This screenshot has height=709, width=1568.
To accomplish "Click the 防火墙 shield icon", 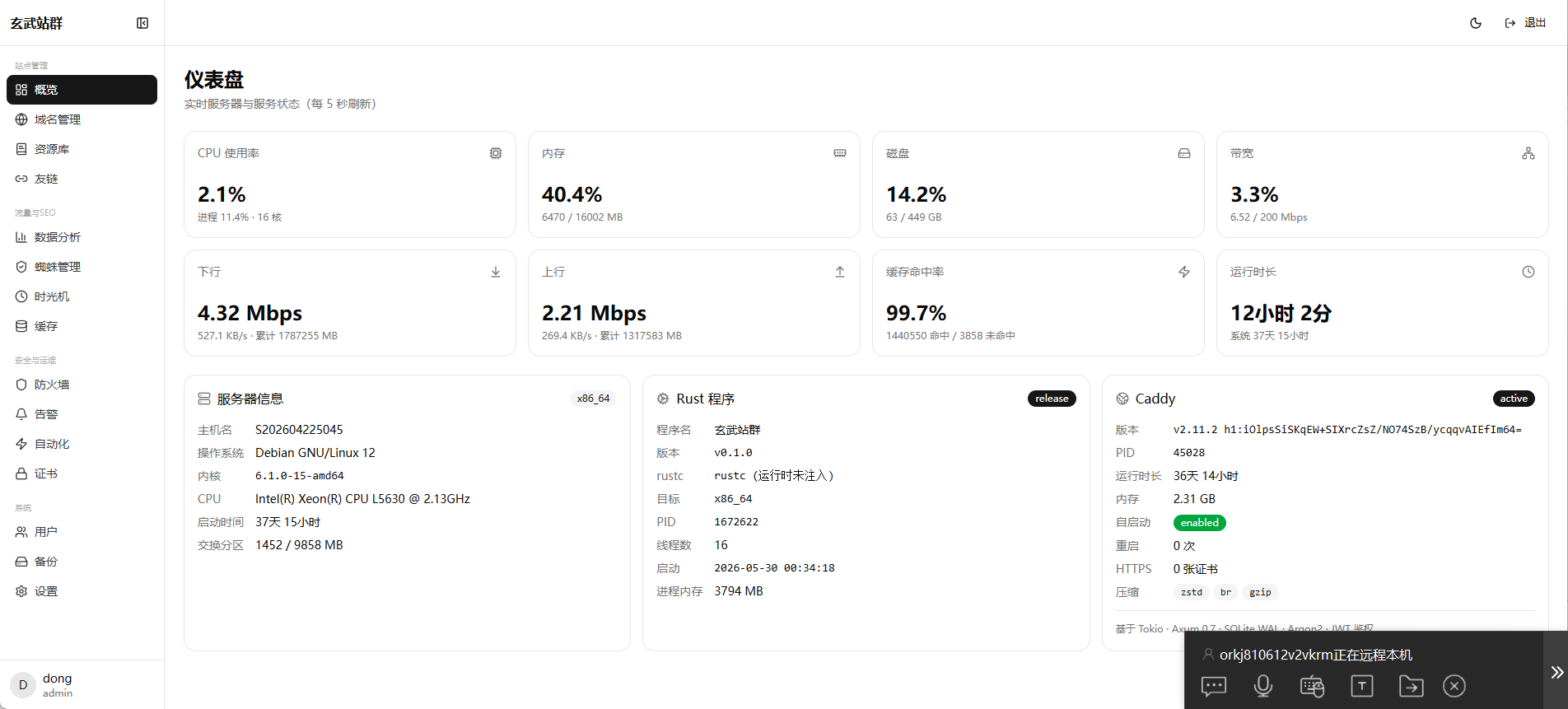I will 21,385.
